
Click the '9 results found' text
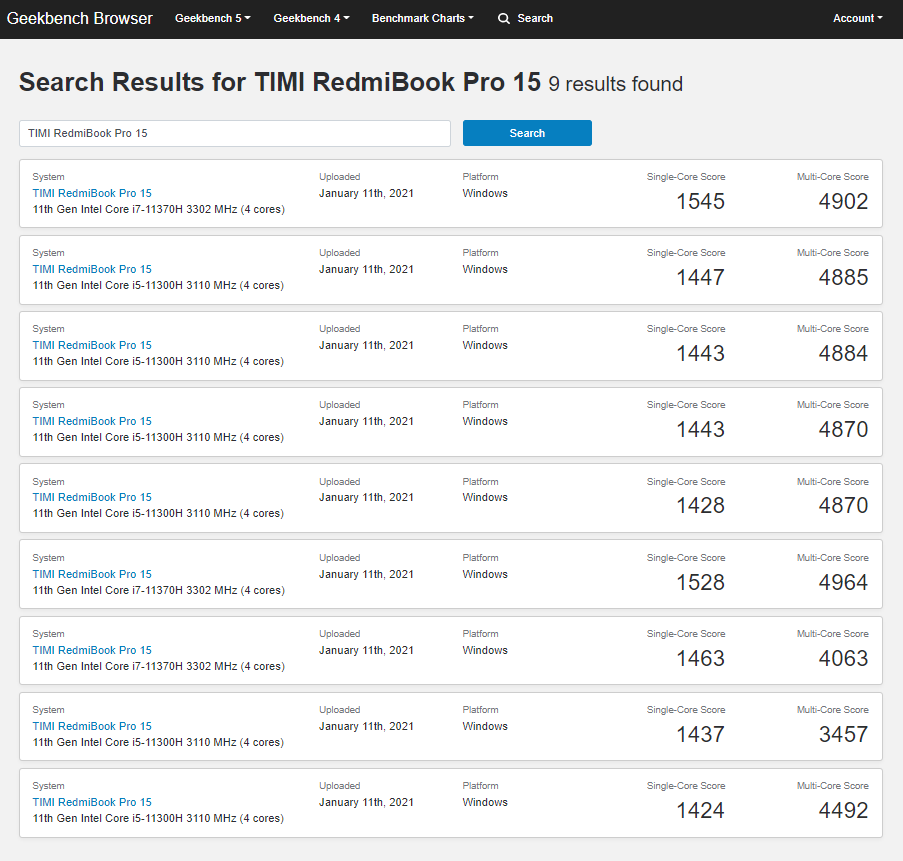click(616, 84)
